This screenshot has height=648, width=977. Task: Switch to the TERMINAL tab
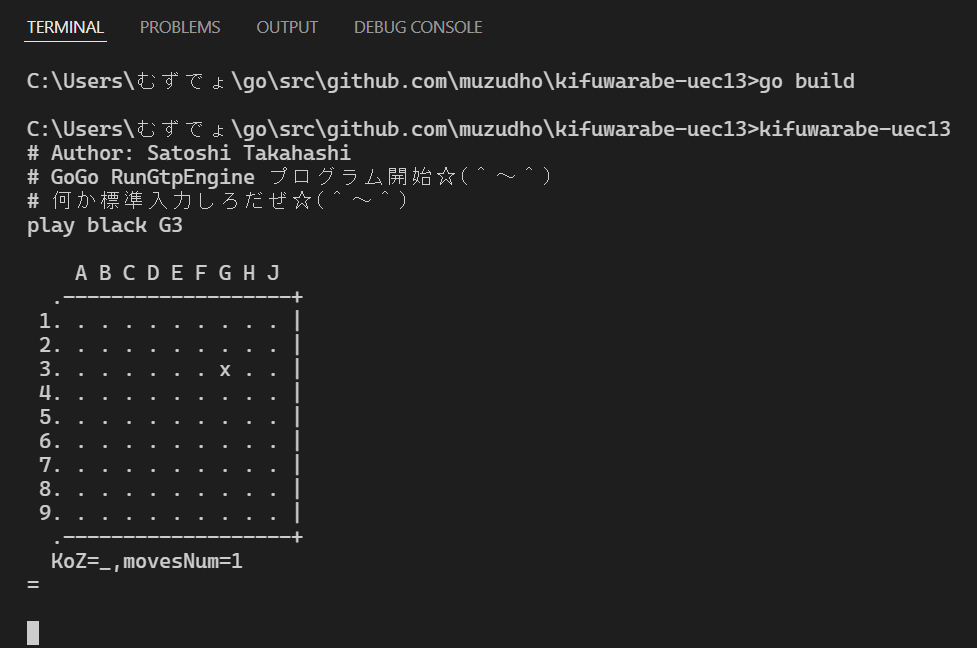[65, 27]
